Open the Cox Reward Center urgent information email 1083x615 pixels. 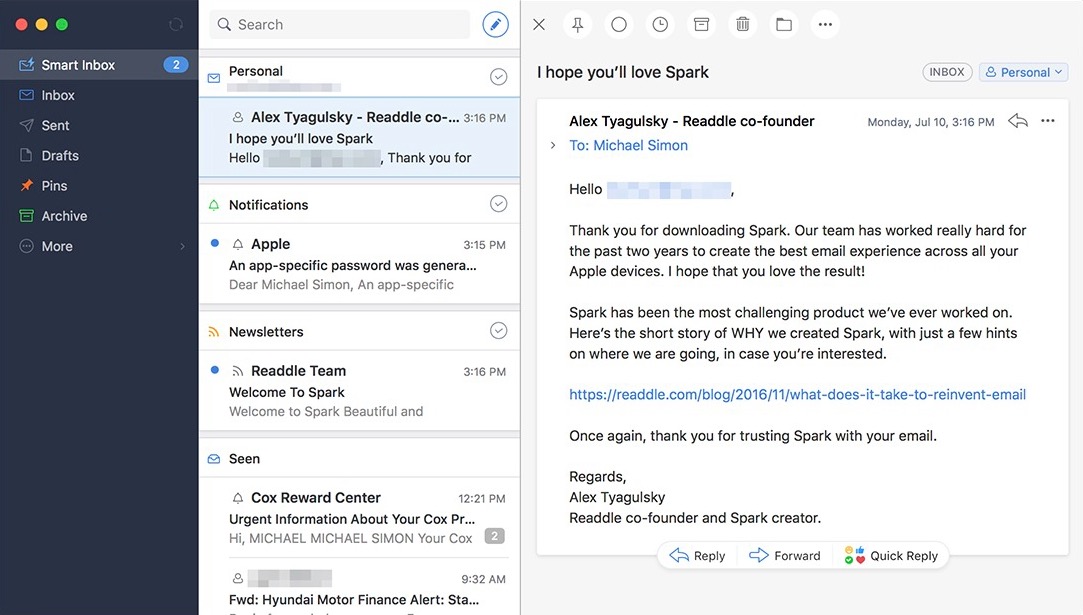(x=360, y=518)
